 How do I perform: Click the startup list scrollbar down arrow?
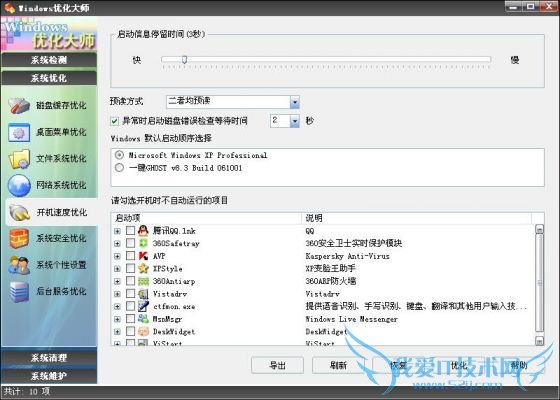tap(539, 341)
